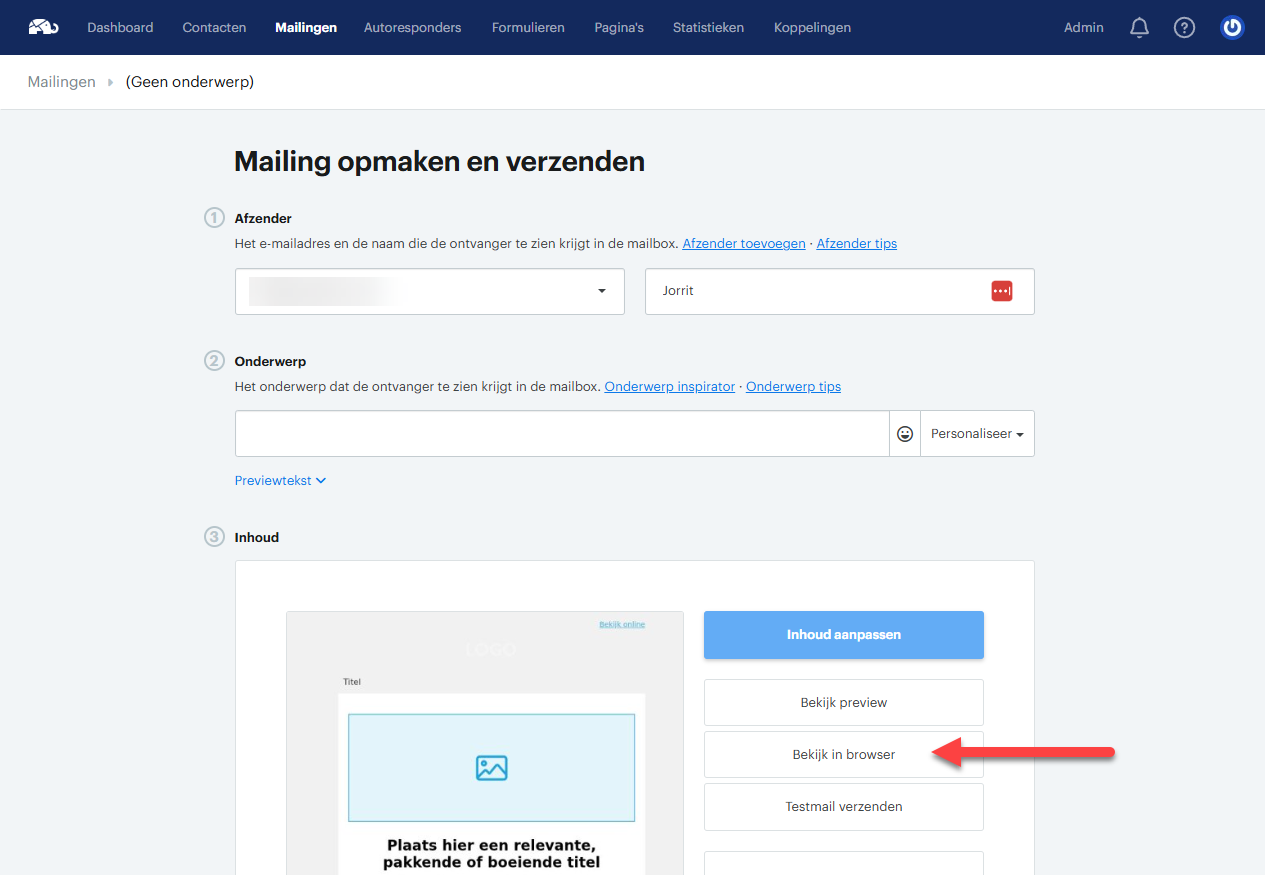
Task: Click the Mailingen breadcrumb link
Action: coord(62,82)
